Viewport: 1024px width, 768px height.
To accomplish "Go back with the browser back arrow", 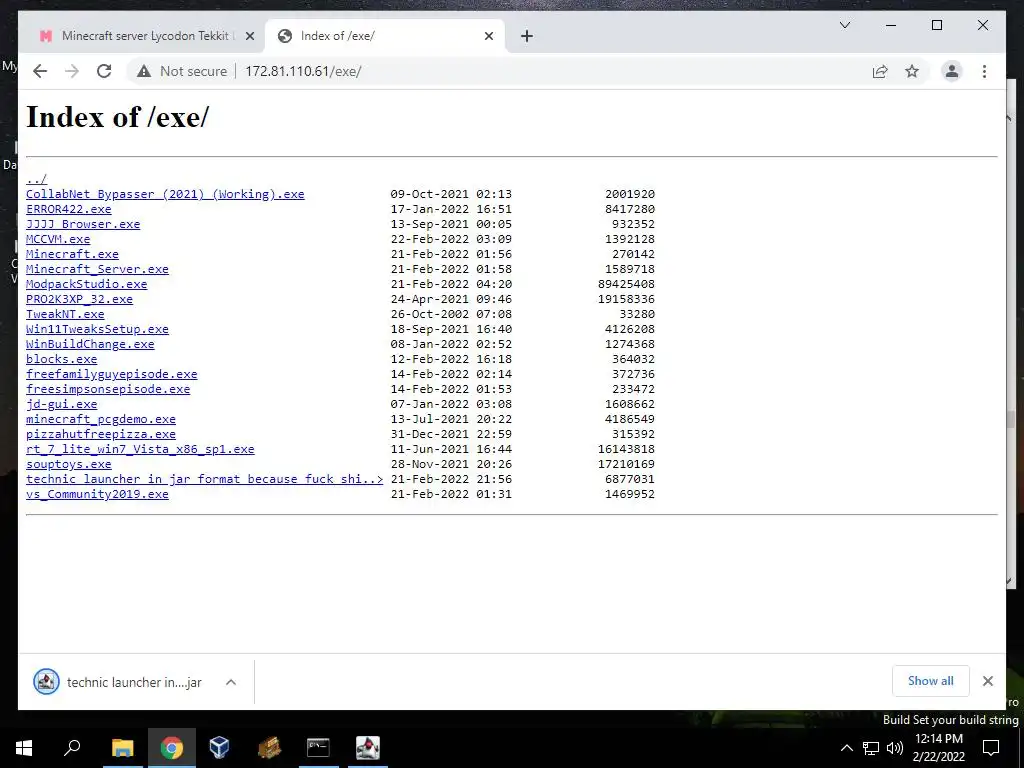I will tap(40, 71).
